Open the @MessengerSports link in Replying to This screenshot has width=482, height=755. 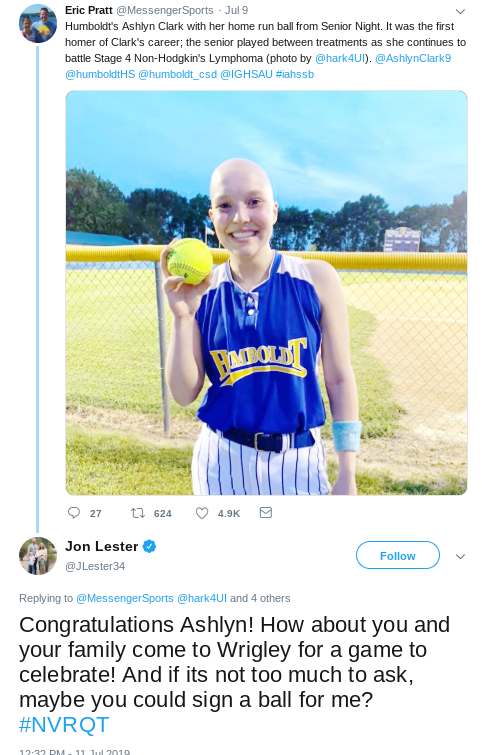point(125,598)
